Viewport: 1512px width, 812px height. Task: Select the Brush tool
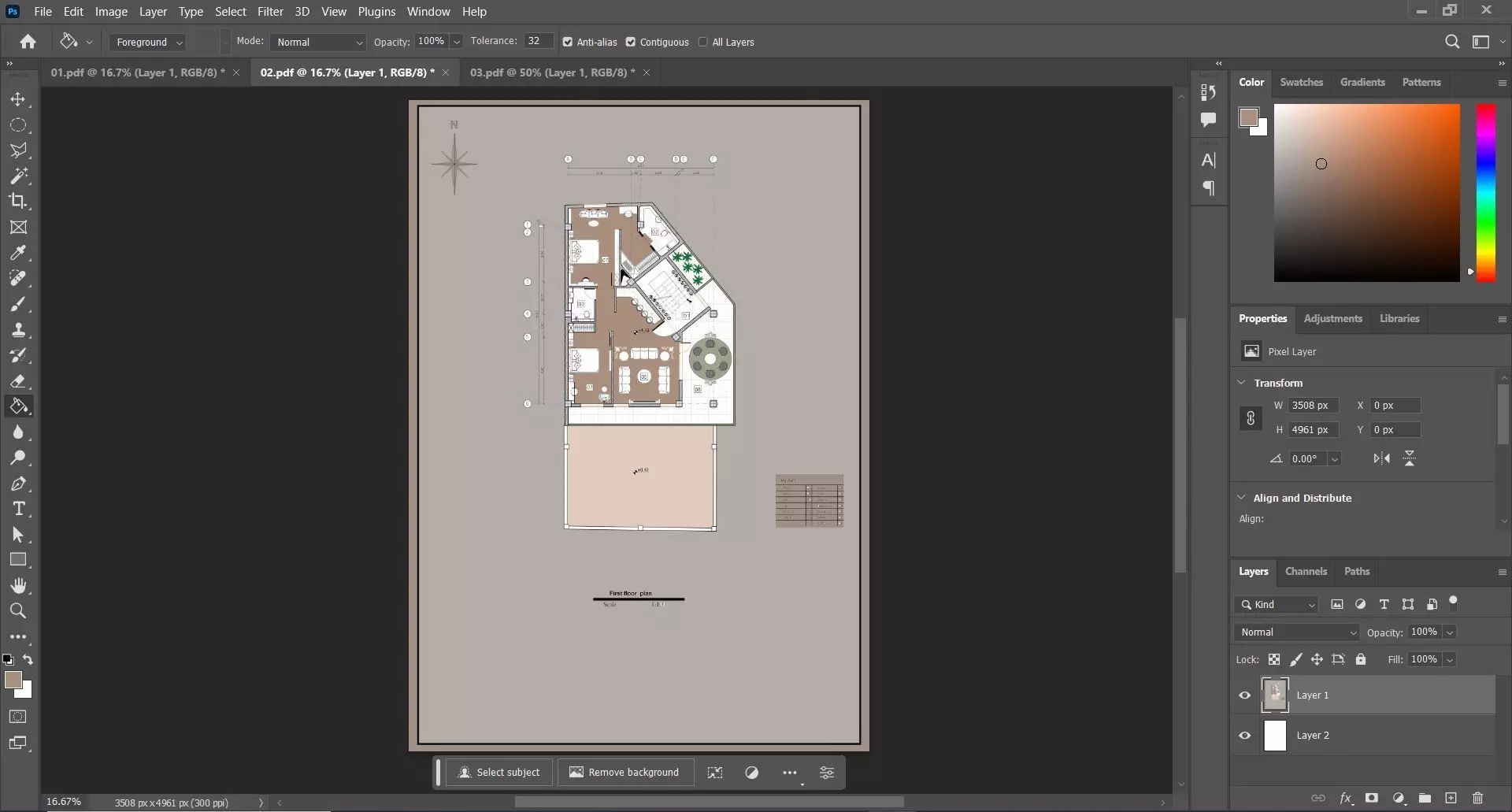(x=18, y=304)
